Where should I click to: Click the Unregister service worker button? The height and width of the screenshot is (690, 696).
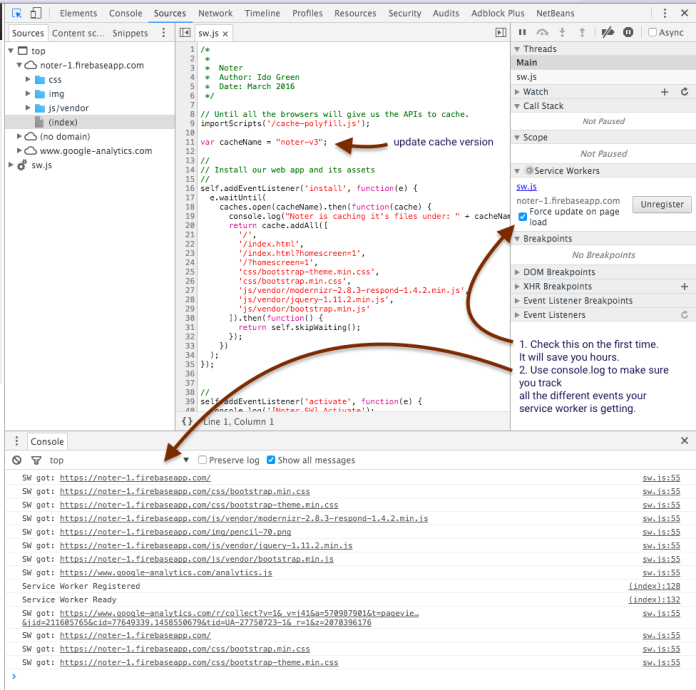pos(661,204)
